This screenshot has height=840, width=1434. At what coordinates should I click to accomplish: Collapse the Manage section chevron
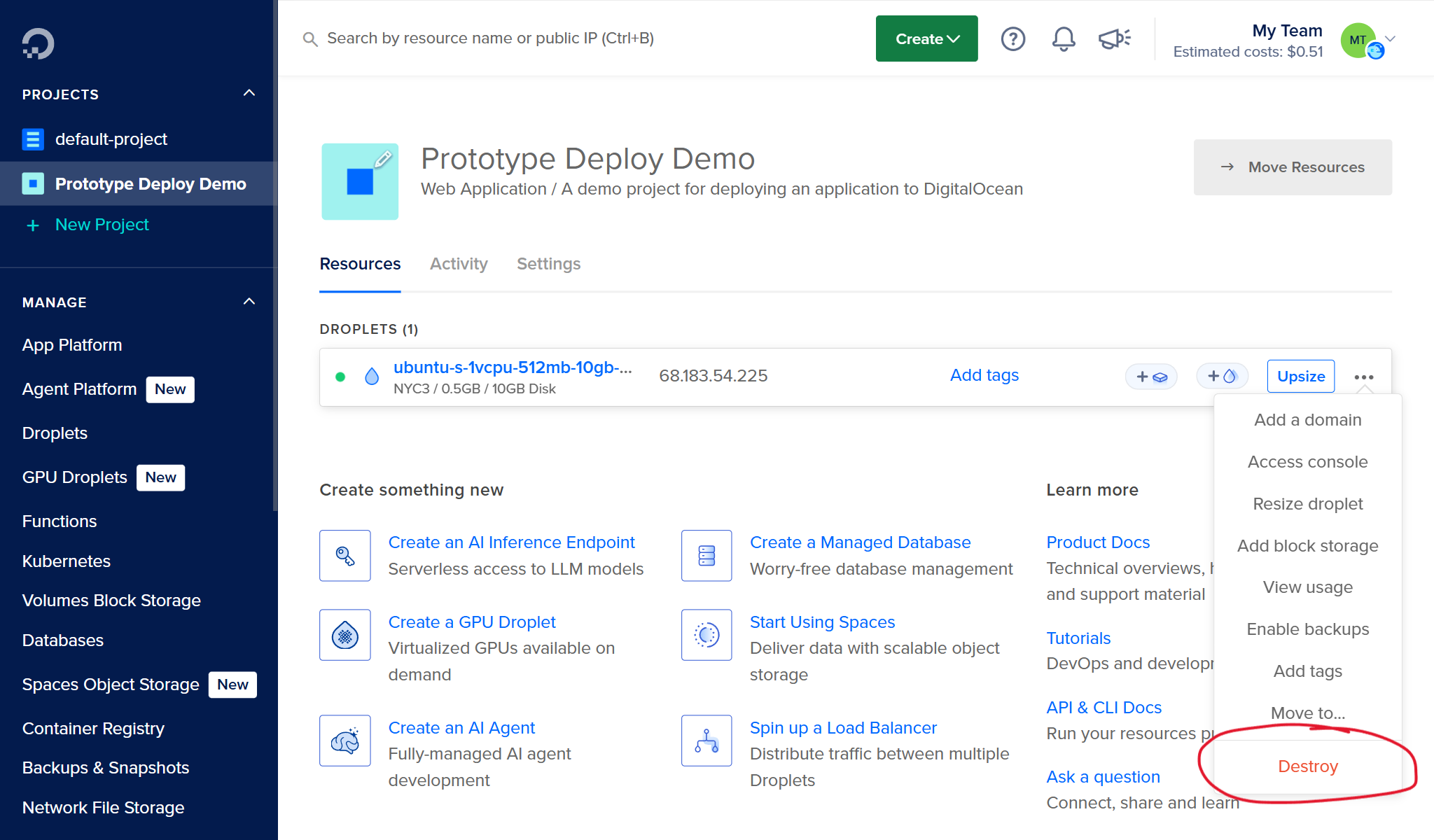coord(249,302)
